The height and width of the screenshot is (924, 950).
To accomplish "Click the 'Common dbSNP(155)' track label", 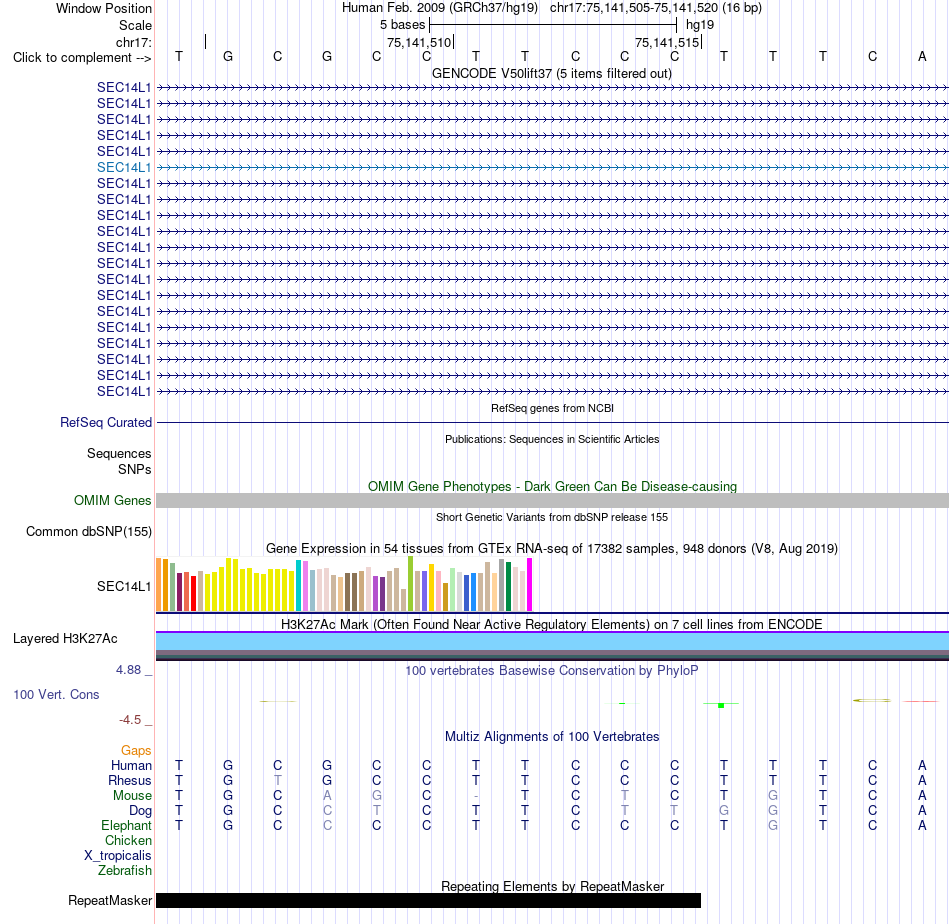I will (x=88, y=531).
